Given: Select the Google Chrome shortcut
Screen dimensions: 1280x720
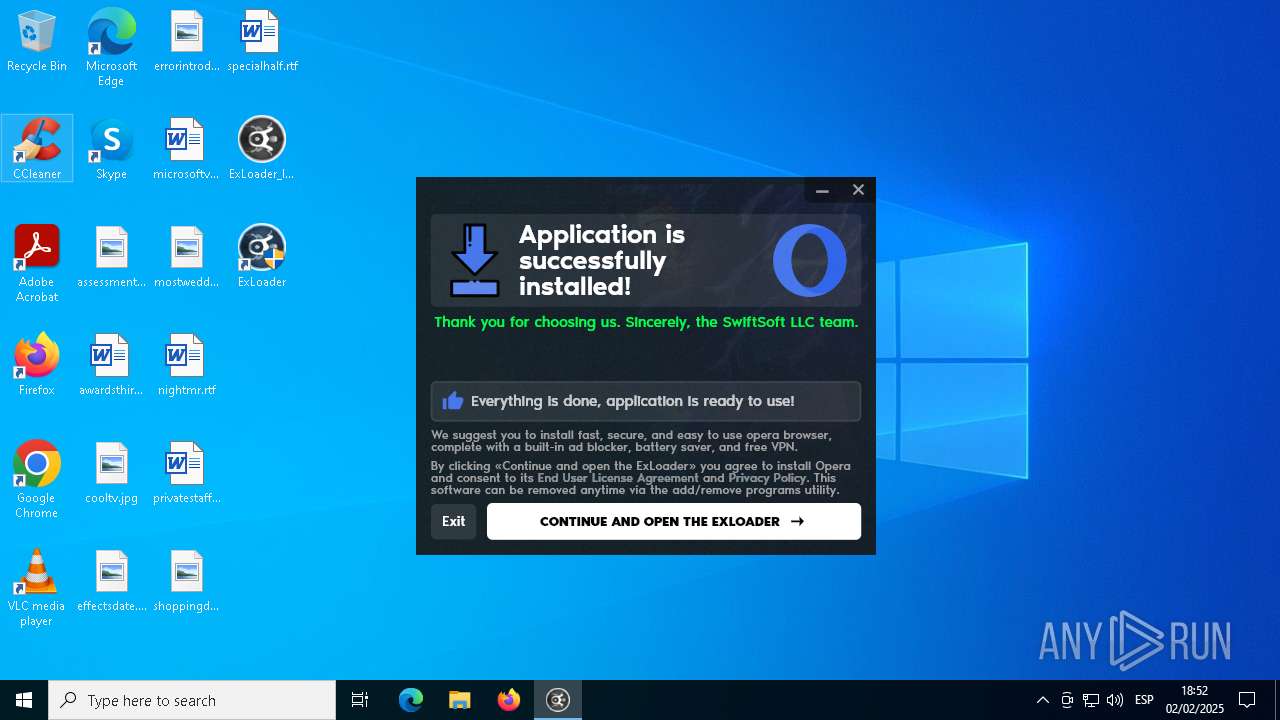Looking at the screenshot, I should click(37, 479).
